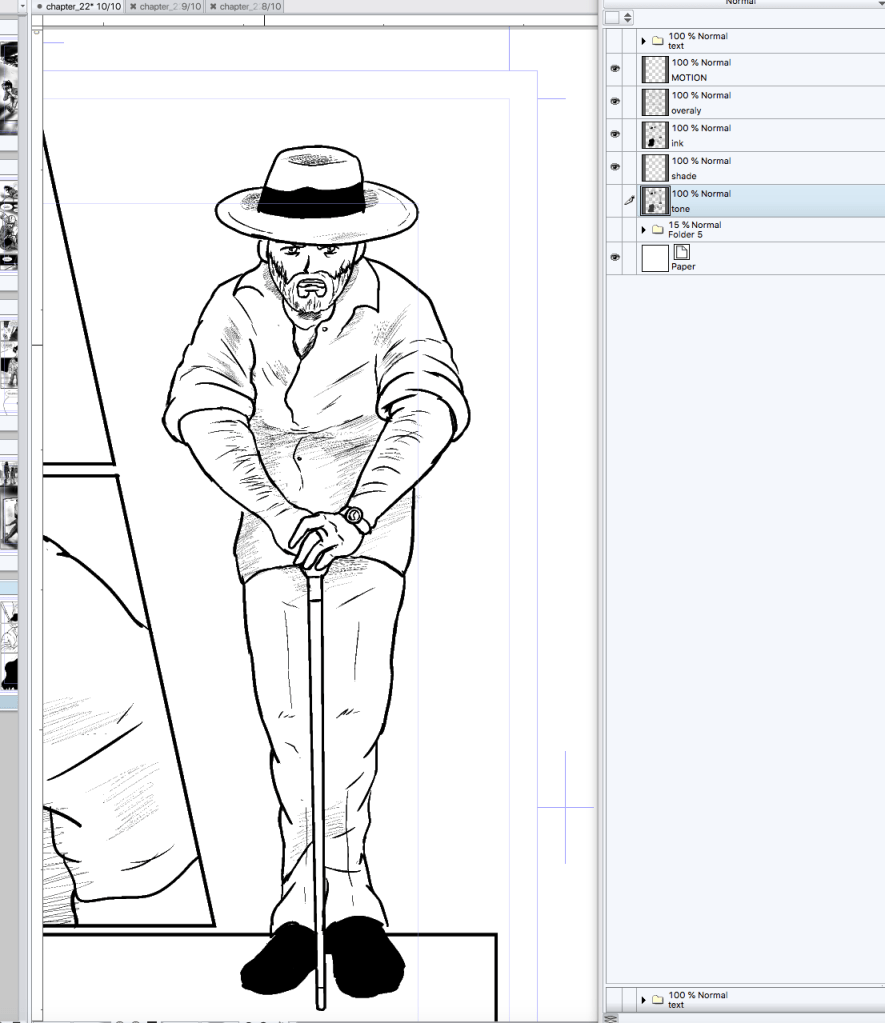This screenshot has width=885, height=1023.
Task: Select the ink layer thumbnail
Action: (655, 135)
